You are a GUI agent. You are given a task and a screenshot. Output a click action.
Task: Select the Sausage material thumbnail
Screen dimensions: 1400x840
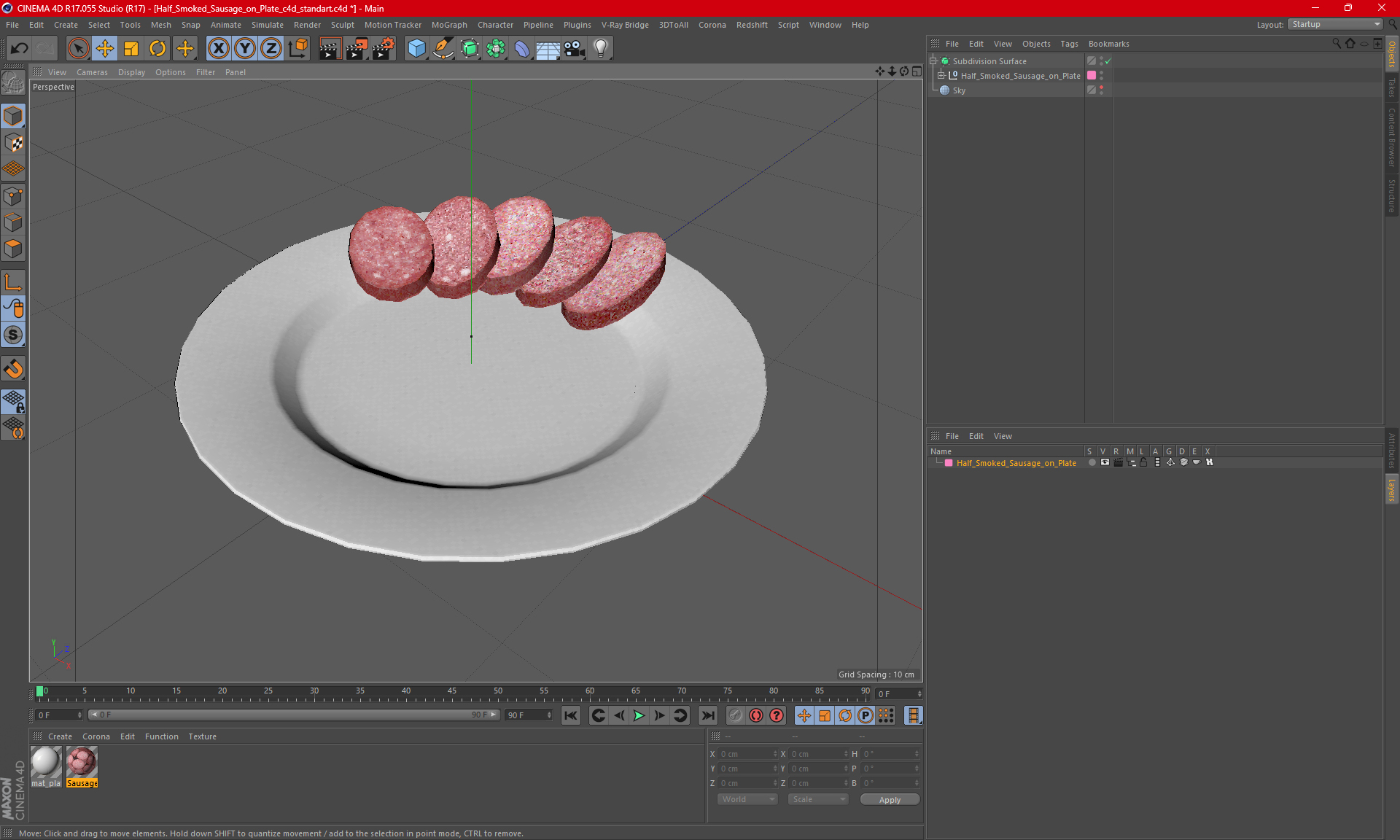click(82, 763)
